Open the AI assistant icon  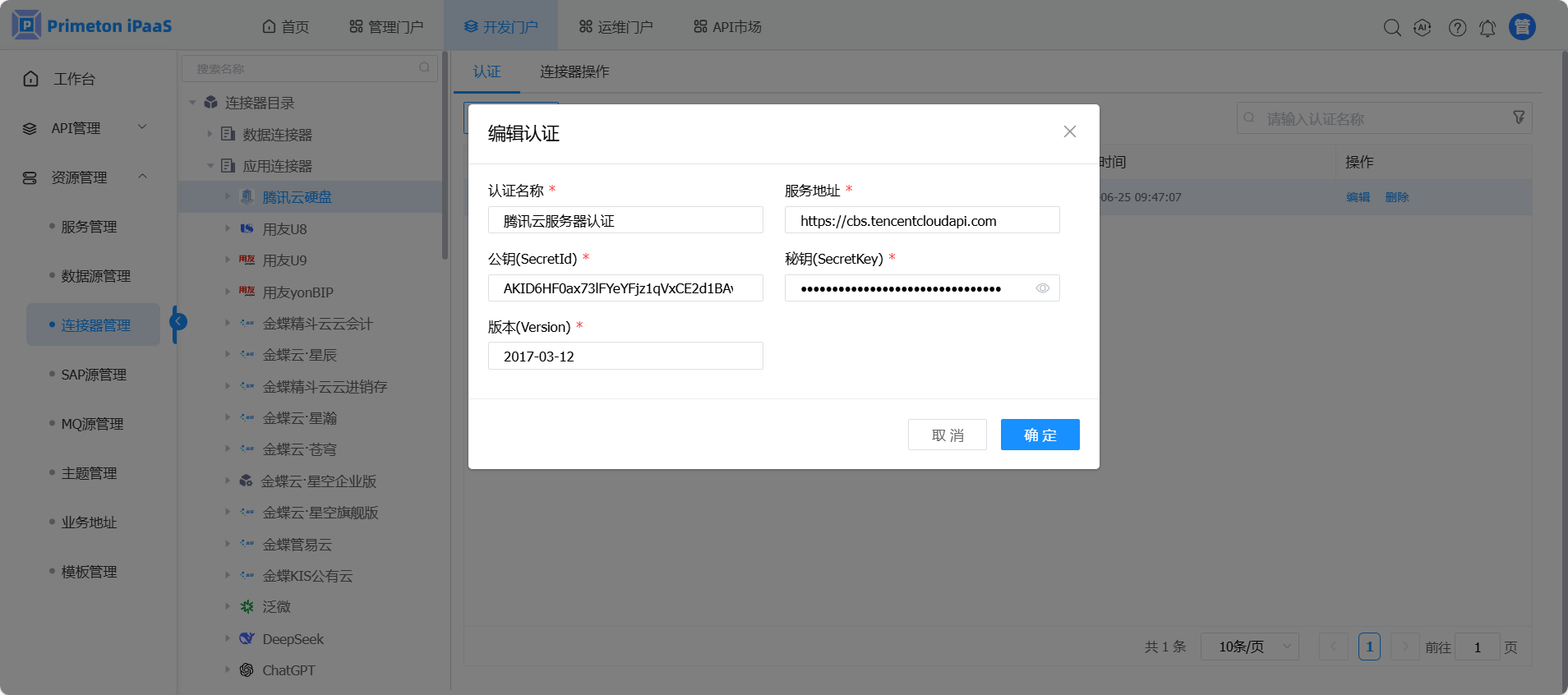pyautogui.click(x=1423, y=28)
